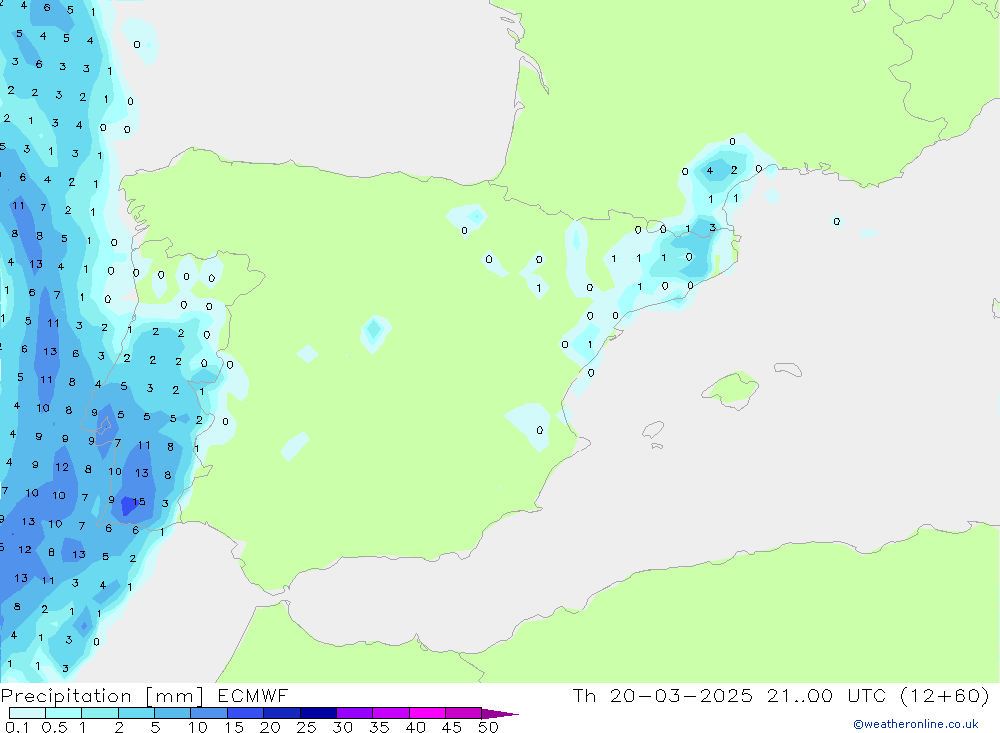The image size is (1000, 733).
Task: Select the 2–5 mm legend swatch
Action: coord(136,713)
